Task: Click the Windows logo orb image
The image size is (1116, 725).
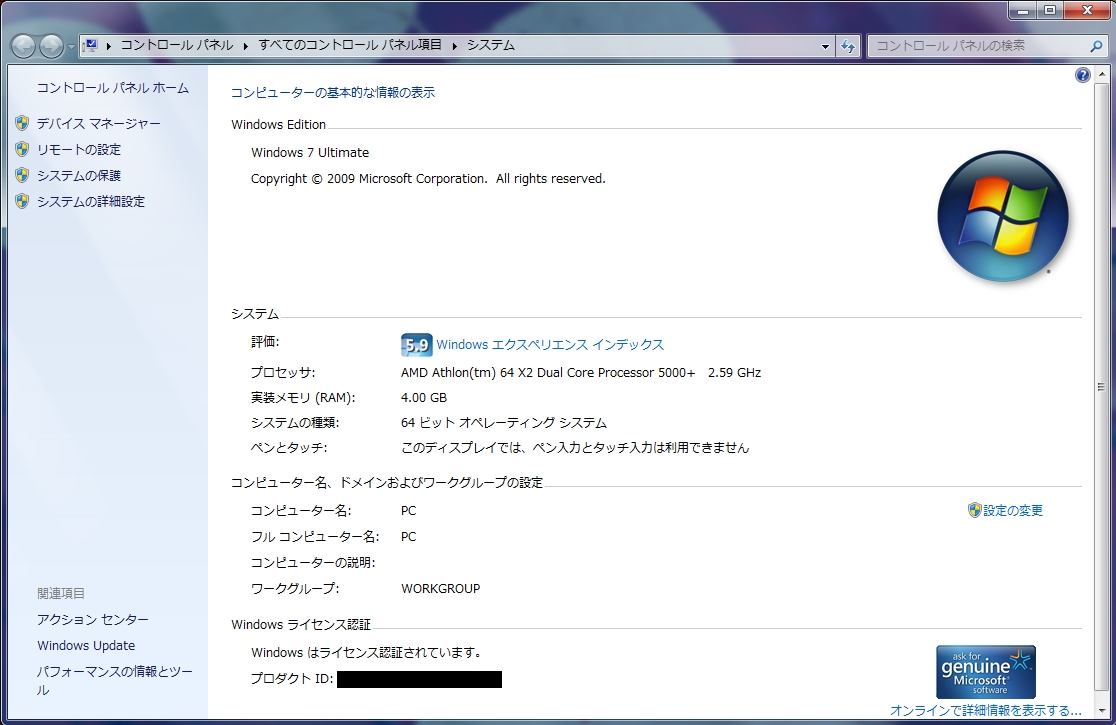Action: [x=1003, y=216]
